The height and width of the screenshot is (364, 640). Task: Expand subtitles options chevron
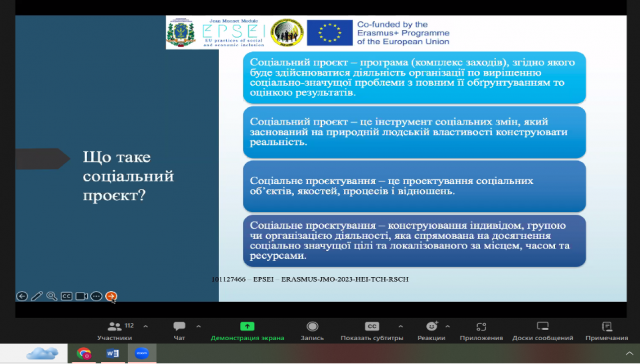[400, 326]
